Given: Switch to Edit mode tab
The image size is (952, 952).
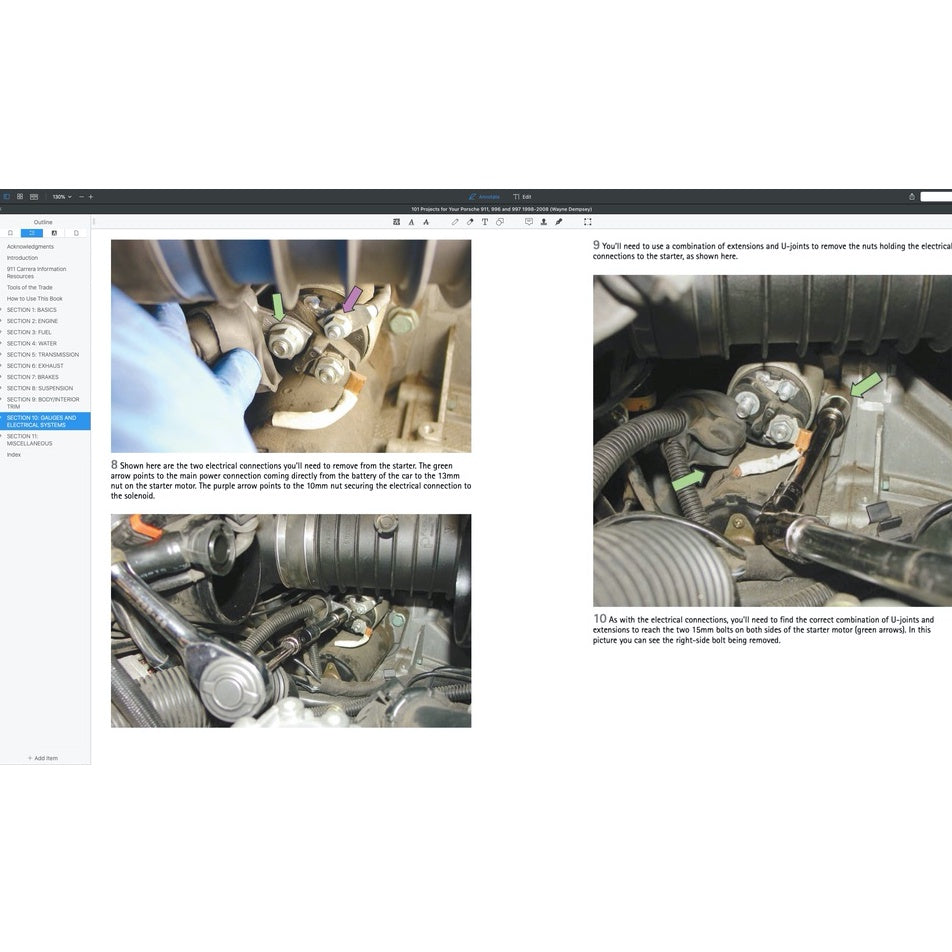Looking at the screenshot, I should (x=522, y=197).
